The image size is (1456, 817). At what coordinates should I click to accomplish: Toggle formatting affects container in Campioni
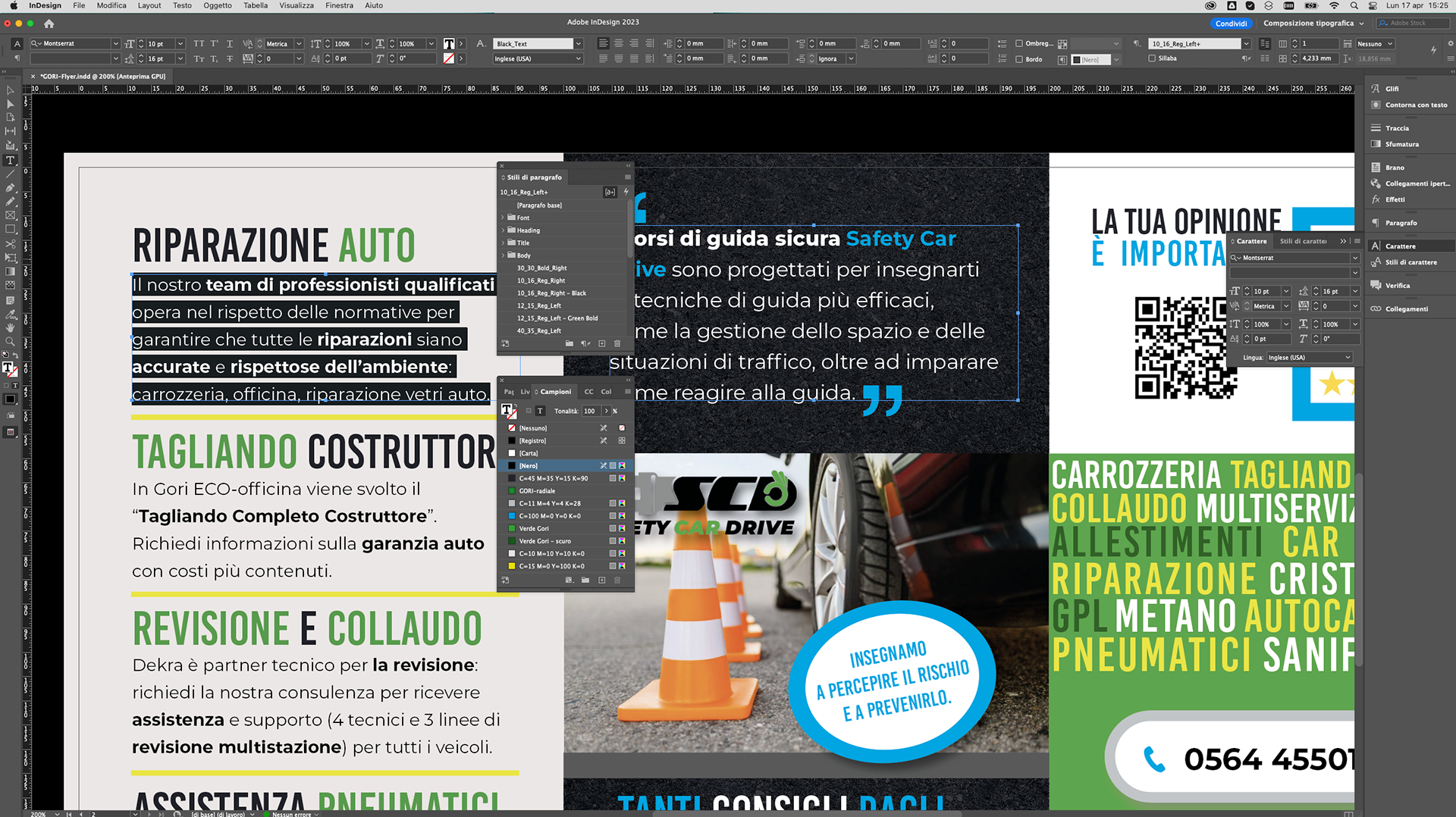[529, 411]
